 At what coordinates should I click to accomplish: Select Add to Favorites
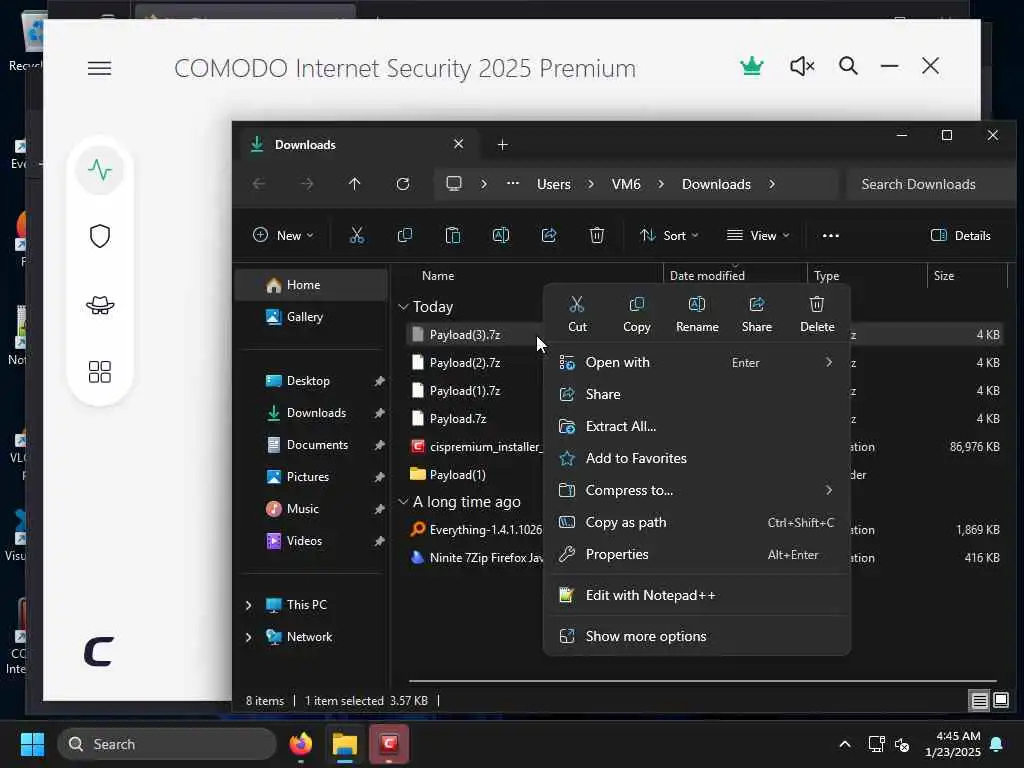click(x=697, y=458)
